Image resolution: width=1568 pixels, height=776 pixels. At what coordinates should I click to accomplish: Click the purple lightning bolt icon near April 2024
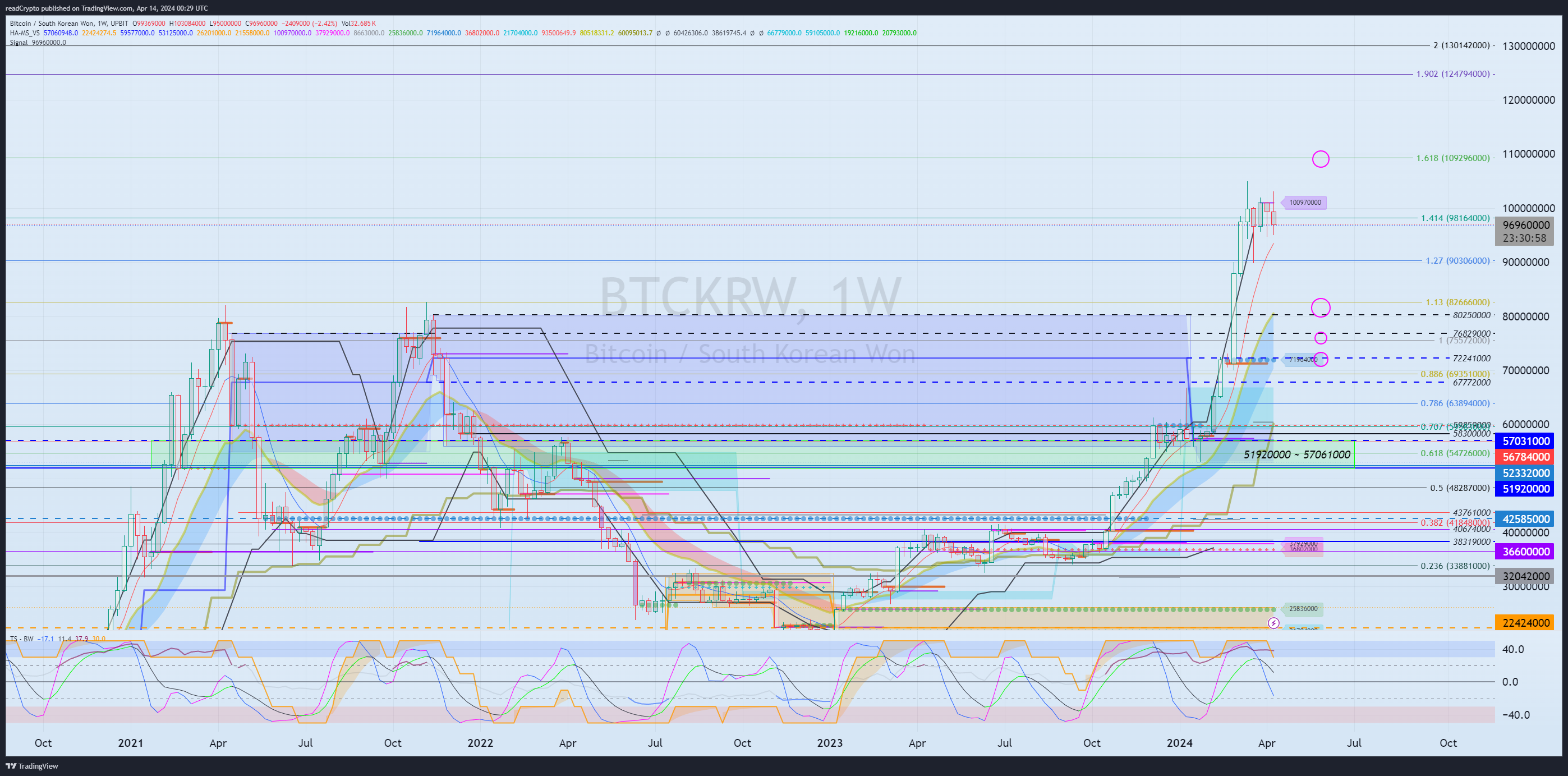(x=1273, y=623)
